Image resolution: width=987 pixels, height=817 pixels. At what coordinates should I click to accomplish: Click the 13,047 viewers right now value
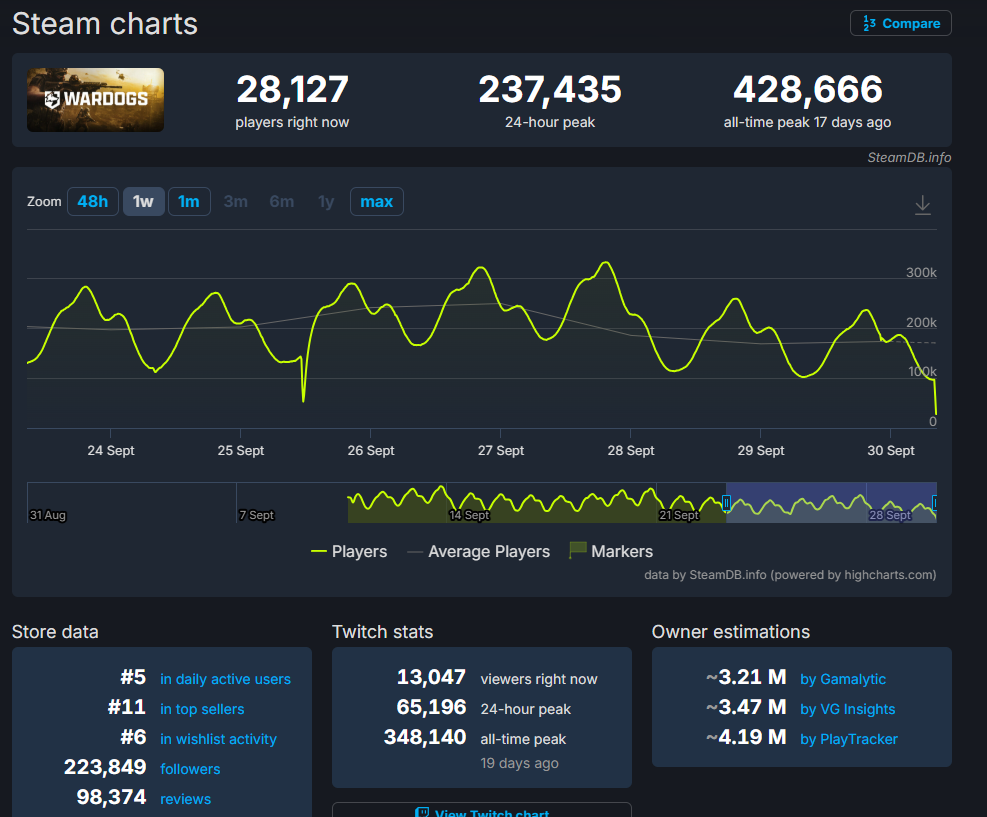pyautogui.click(x=431, y=677)
